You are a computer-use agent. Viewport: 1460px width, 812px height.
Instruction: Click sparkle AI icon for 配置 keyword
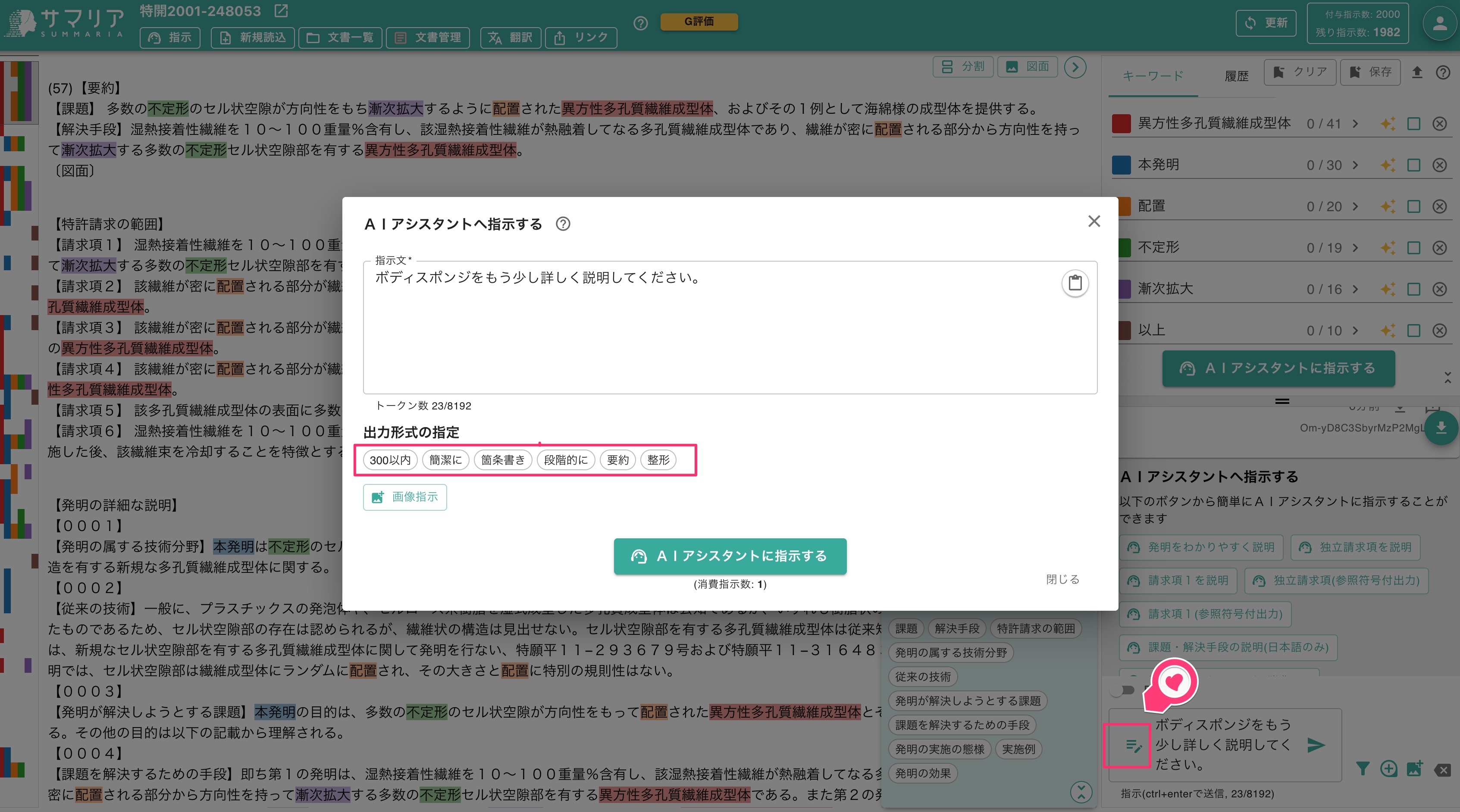click(1388, 206)
